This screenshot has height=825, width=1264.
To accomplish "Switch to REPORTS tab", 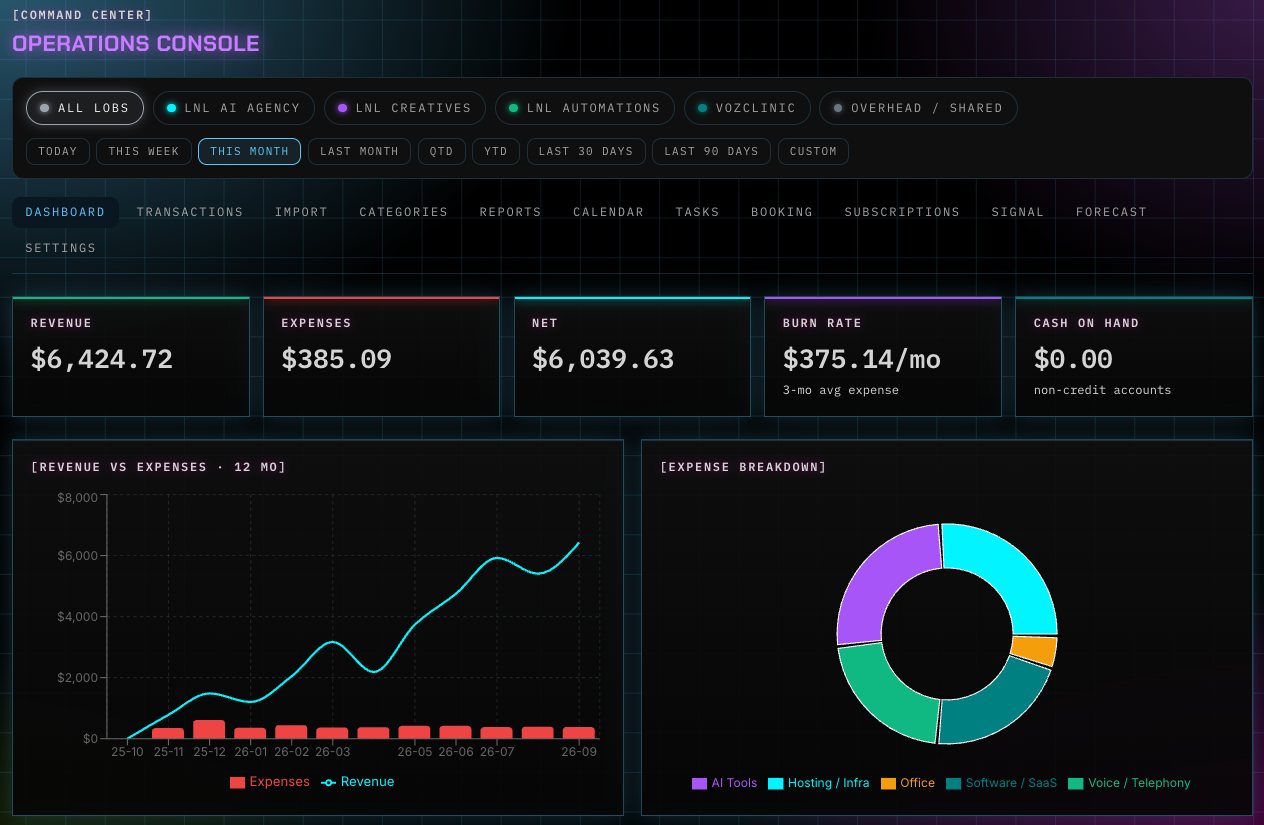I will point(510,212).
